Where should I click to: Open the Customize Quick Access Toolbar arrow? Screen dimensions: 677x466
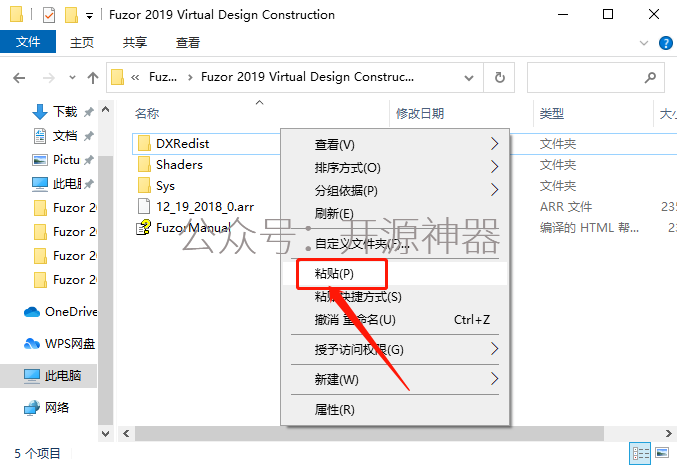[89, 16]
